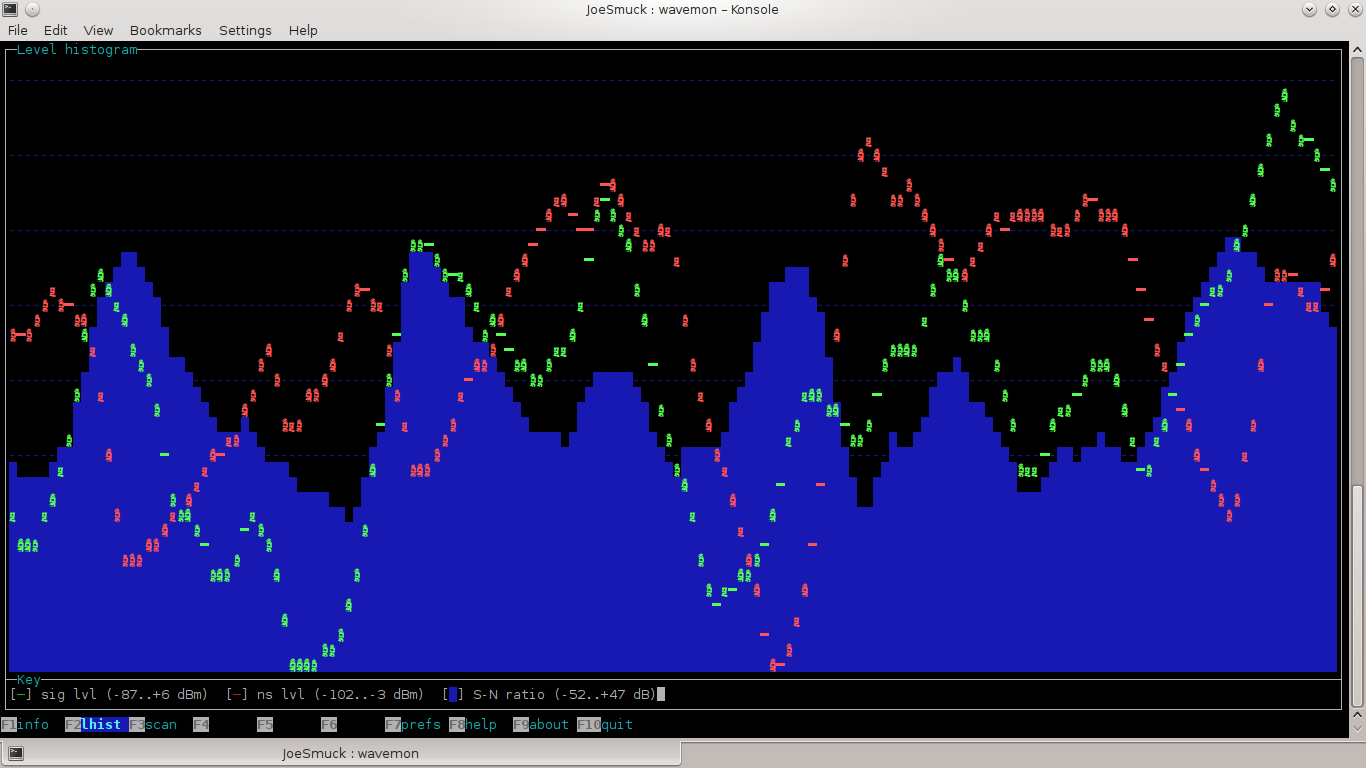Click the F9 about label

point(540,724)
